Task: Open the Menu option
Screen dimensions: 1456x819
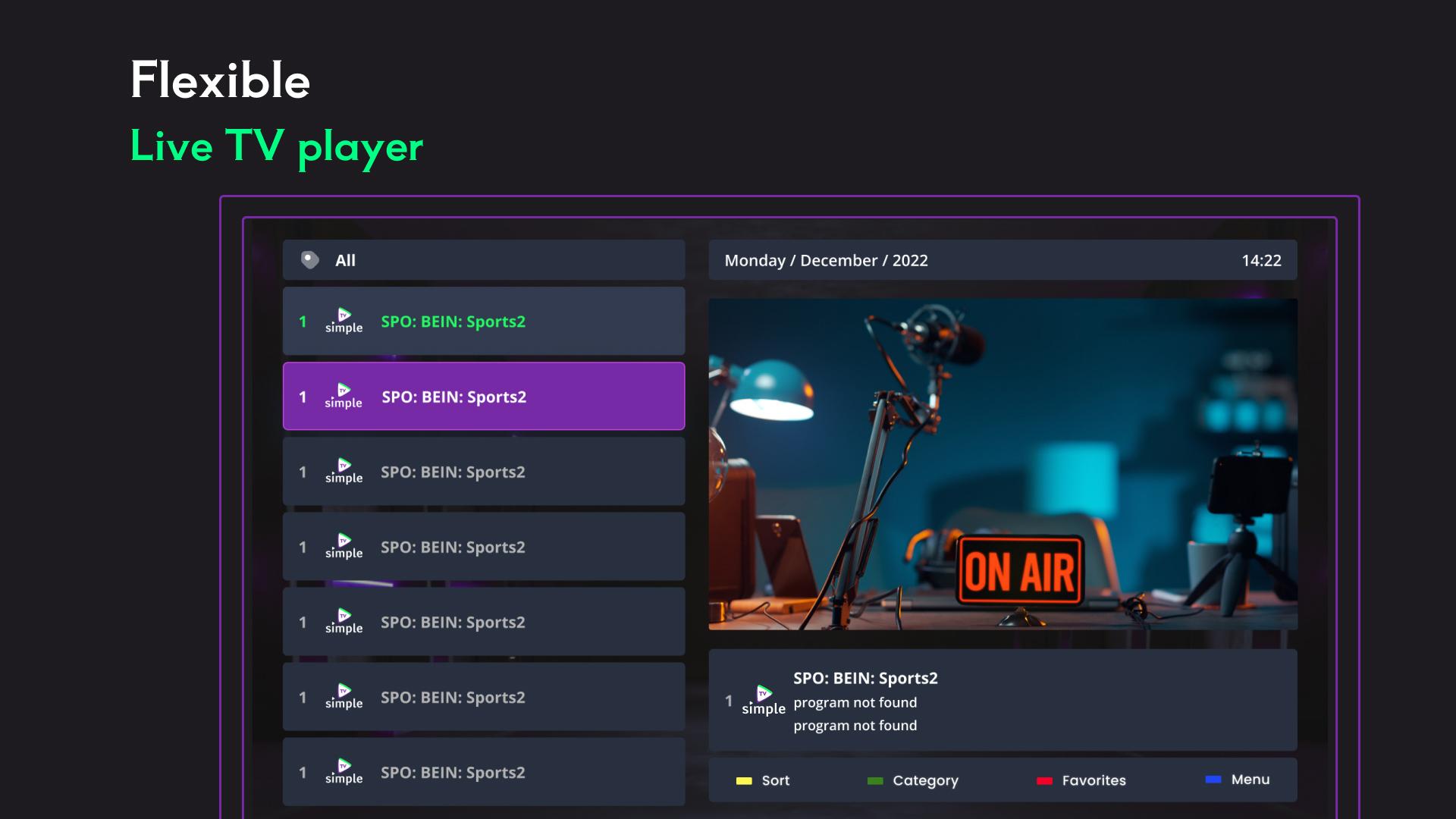Action: [x=1250, y=779]
